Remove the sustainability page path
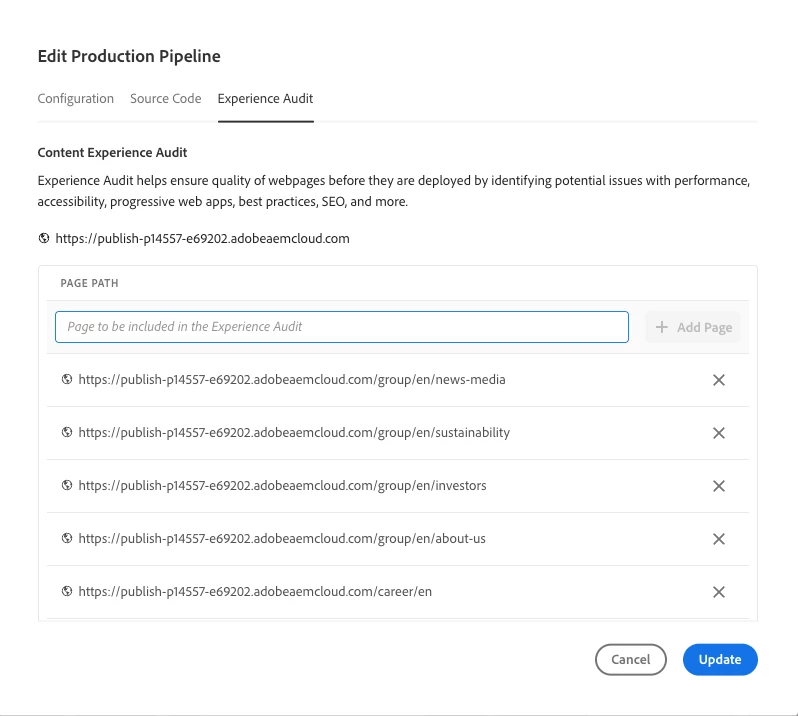This screenshot has width=798, height=716. click(x=718, y=433)
